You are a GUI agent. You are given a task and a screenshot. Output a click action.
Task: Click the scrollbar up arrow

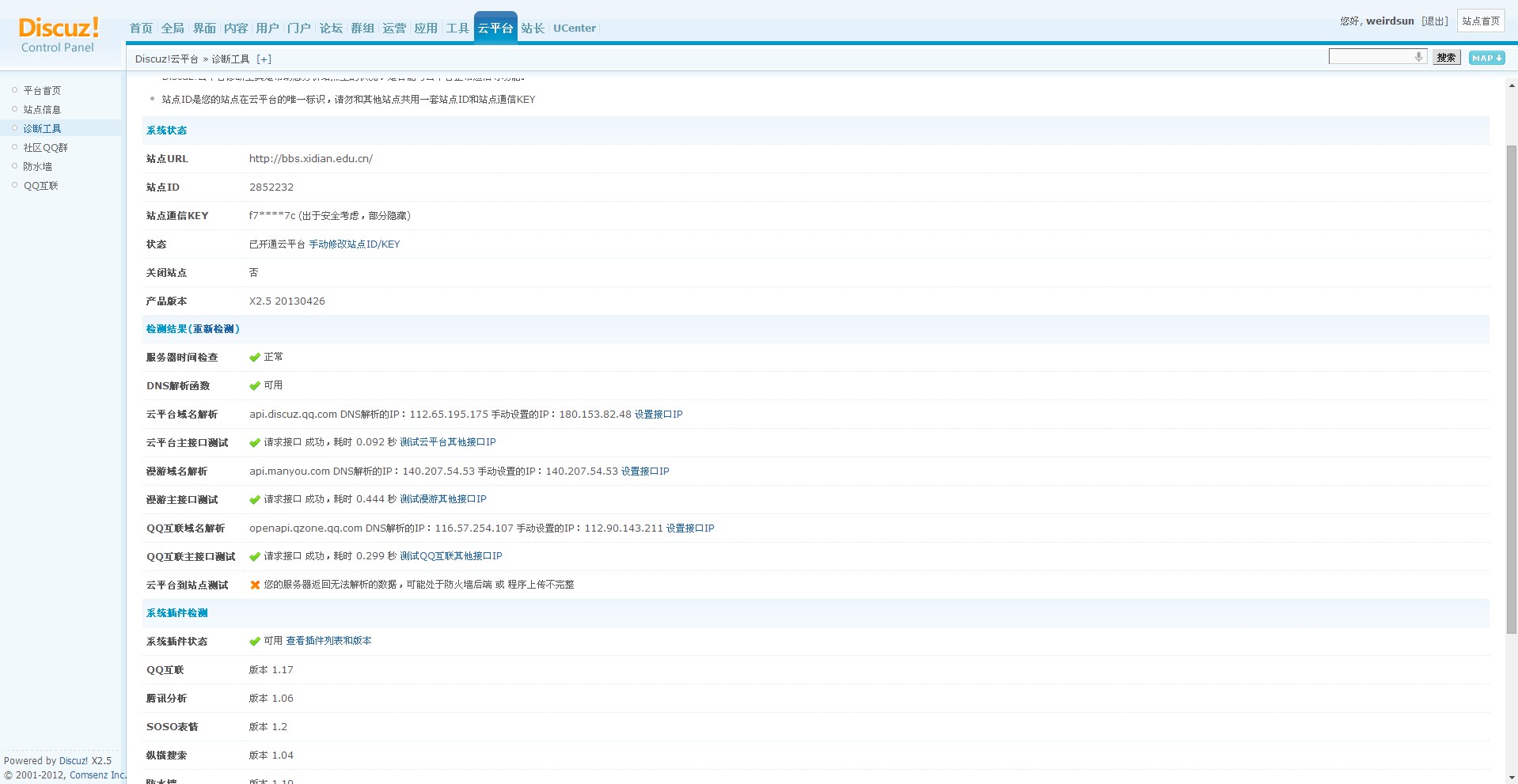coord(1512,85)
